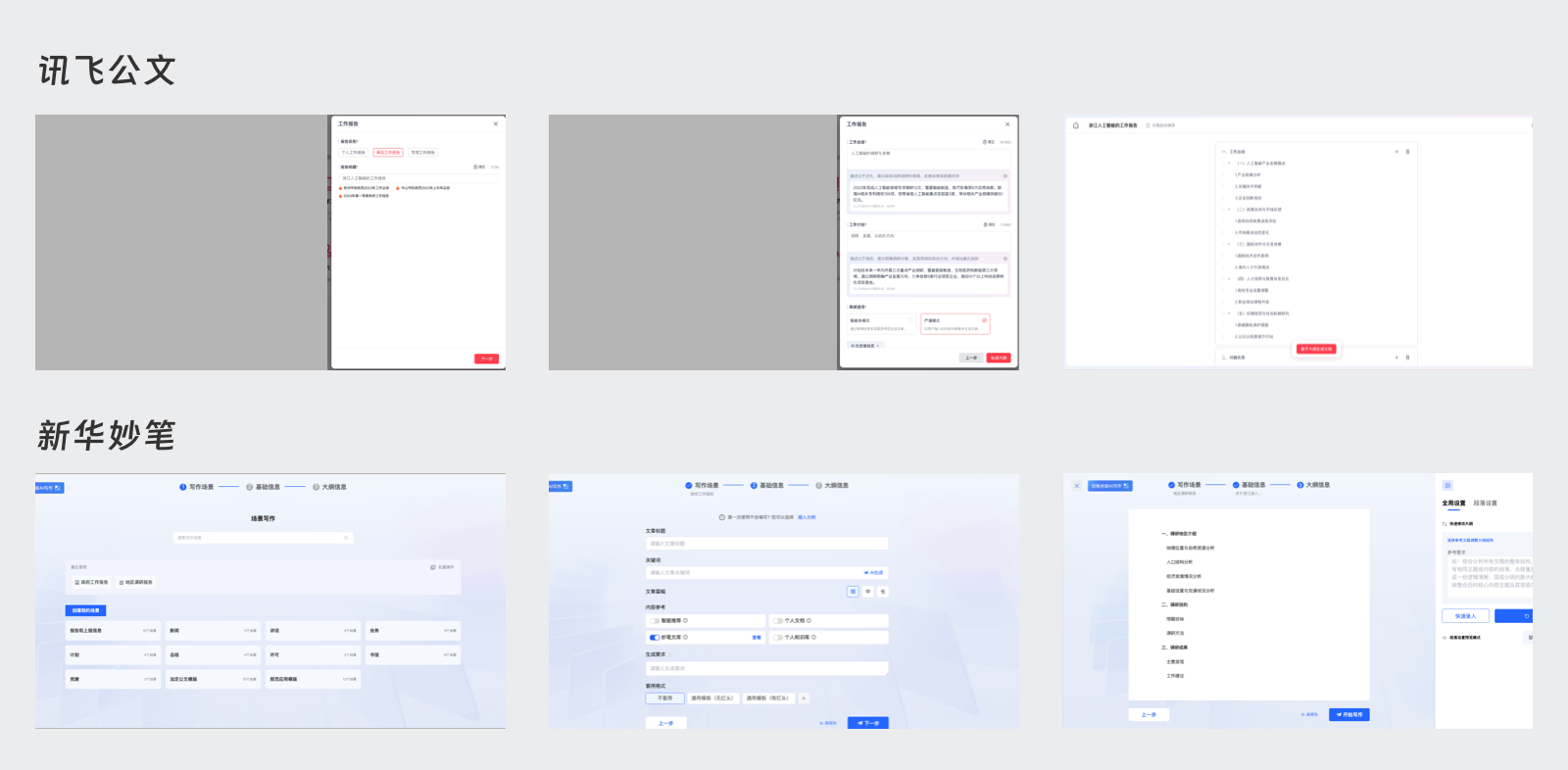The width and height of the screenshot is (1568, 770).
Task: Click the 文章标题 input field
Action: 766,544
